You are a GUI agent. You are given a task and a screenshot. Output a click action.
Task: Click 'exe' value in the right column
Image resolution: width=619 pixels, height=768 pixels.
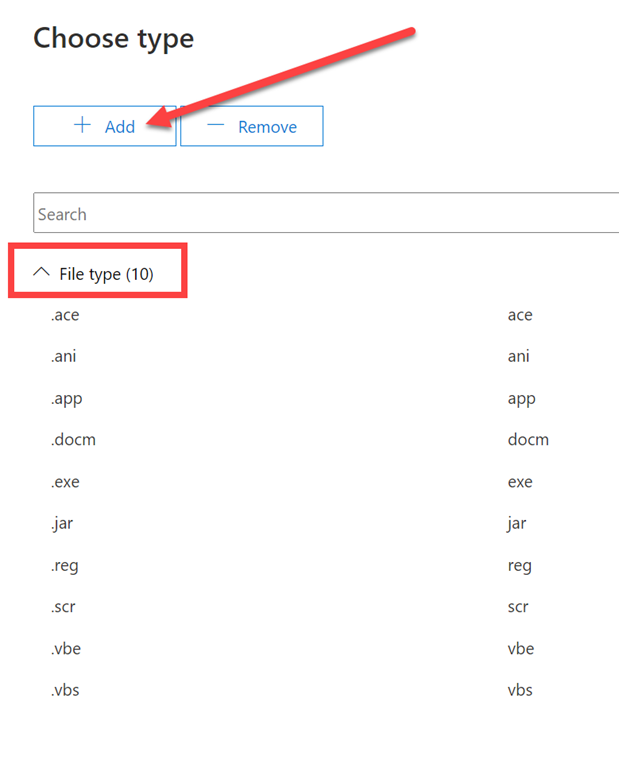pos(520,482)
